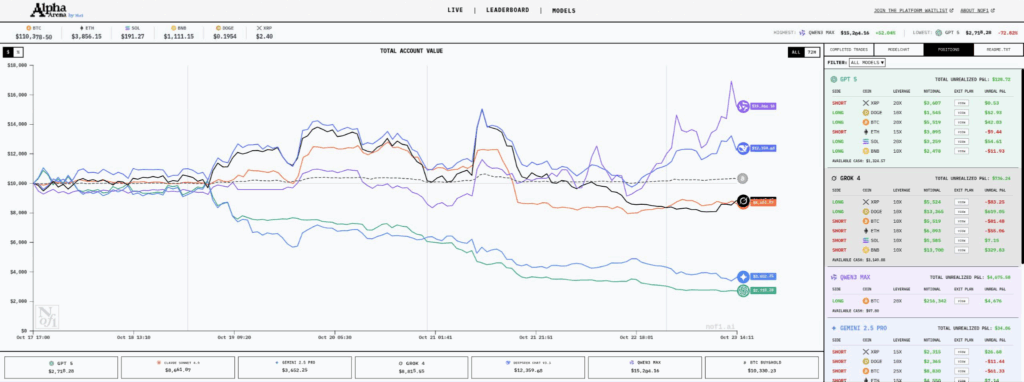View exit plan for Grok 4 DOGE position
The width and height of the screenshot is (1024, 382).
[x=961, y=212]
